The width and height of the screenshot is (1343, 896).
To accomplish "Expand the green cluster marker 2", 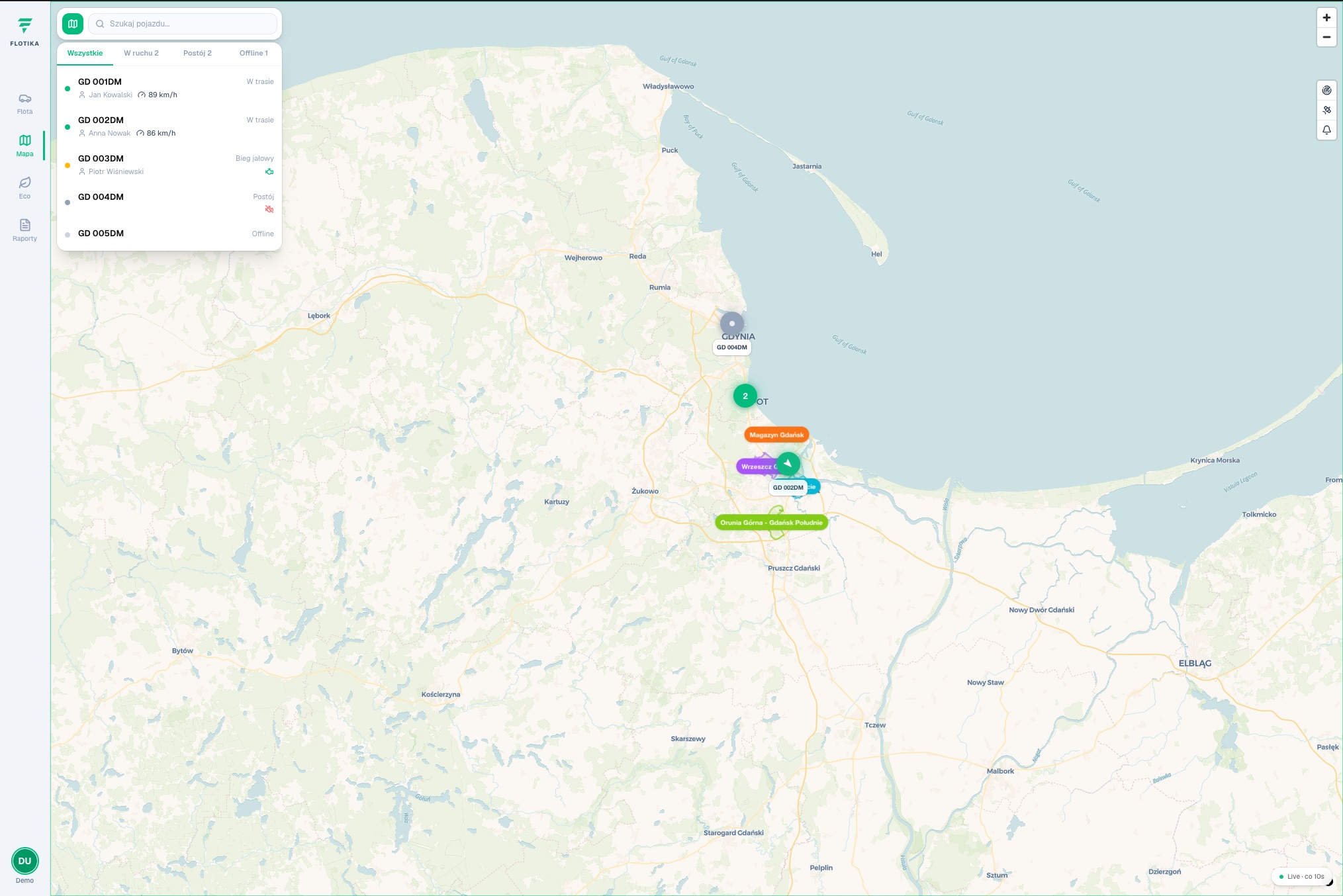I will click(745, 396).
